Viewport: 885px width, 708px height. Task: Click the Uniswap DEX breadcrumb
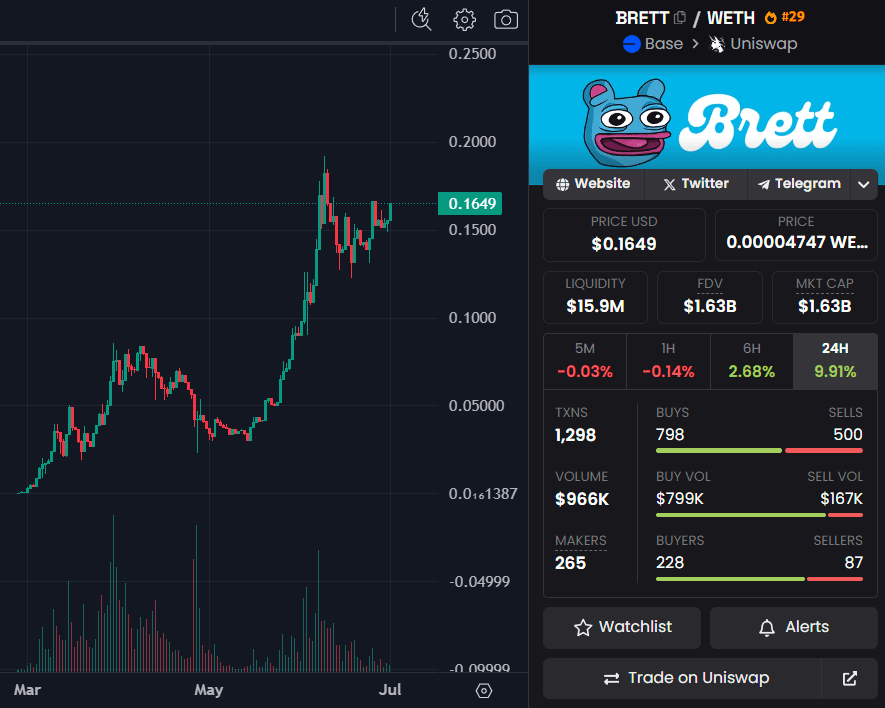click(x=753, y=43)
